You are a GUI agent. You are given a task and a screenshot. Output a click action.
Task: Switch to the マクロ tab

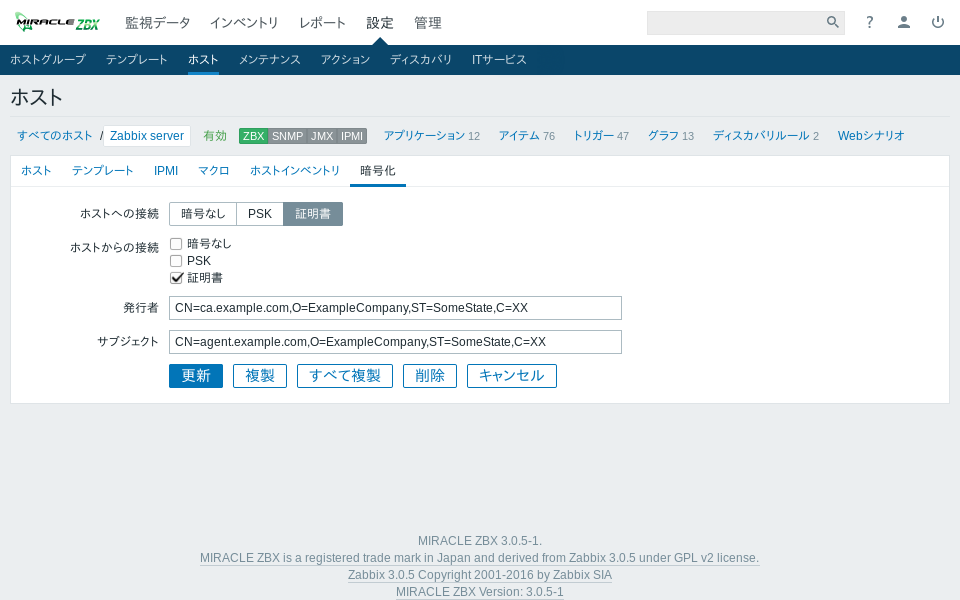pos(213,171)
